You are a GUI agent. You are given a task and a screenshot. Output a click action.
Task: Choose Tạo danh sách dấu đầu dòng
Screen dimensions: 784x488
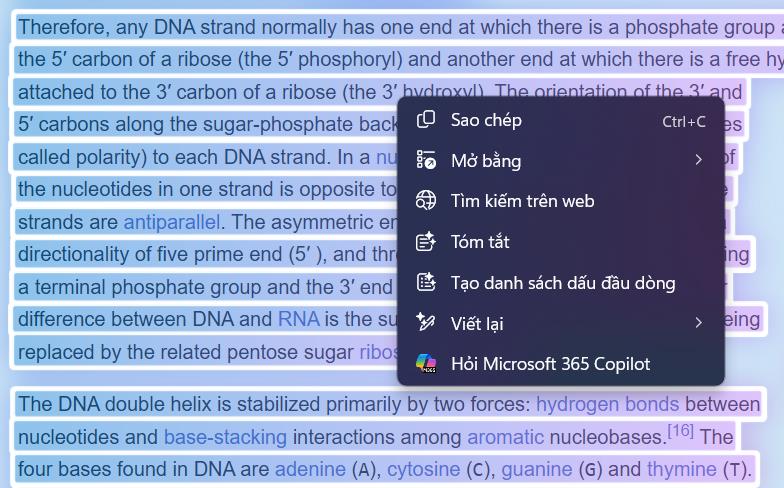562,282
